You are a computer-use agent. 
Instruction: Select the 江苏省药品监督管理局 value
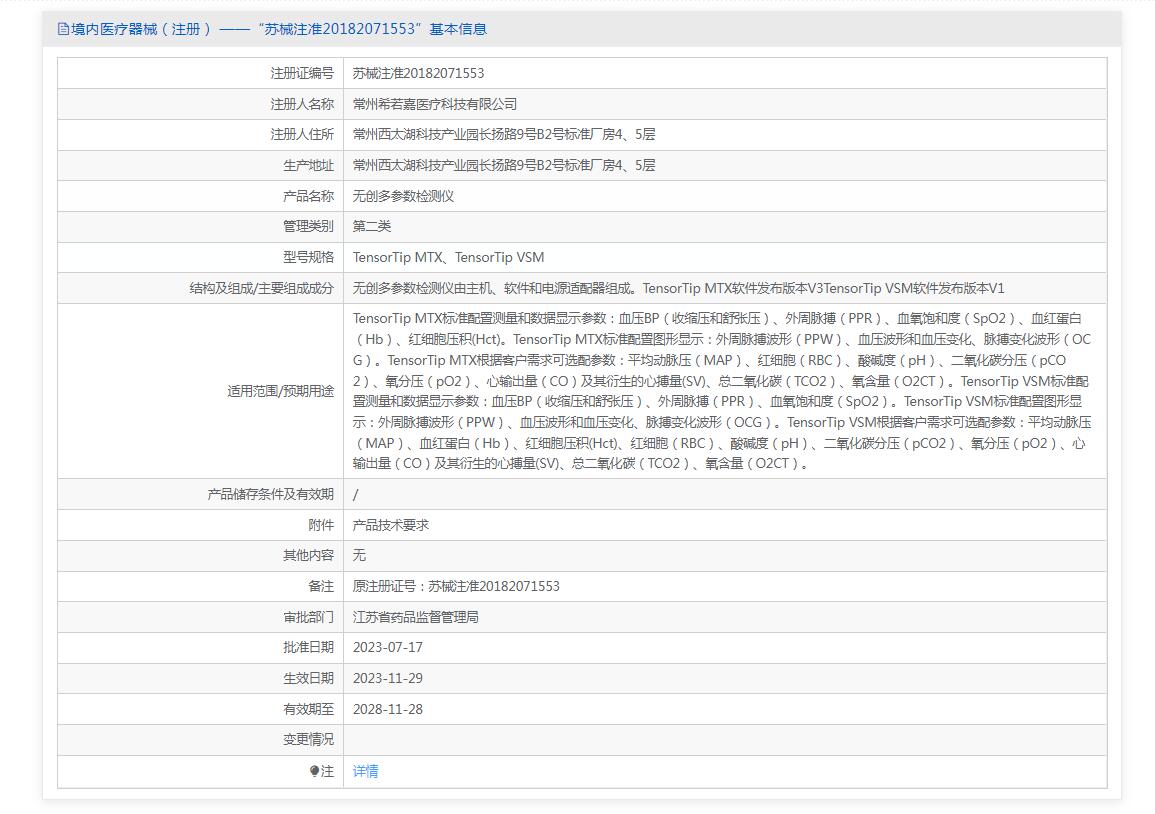tap(415, 617)
